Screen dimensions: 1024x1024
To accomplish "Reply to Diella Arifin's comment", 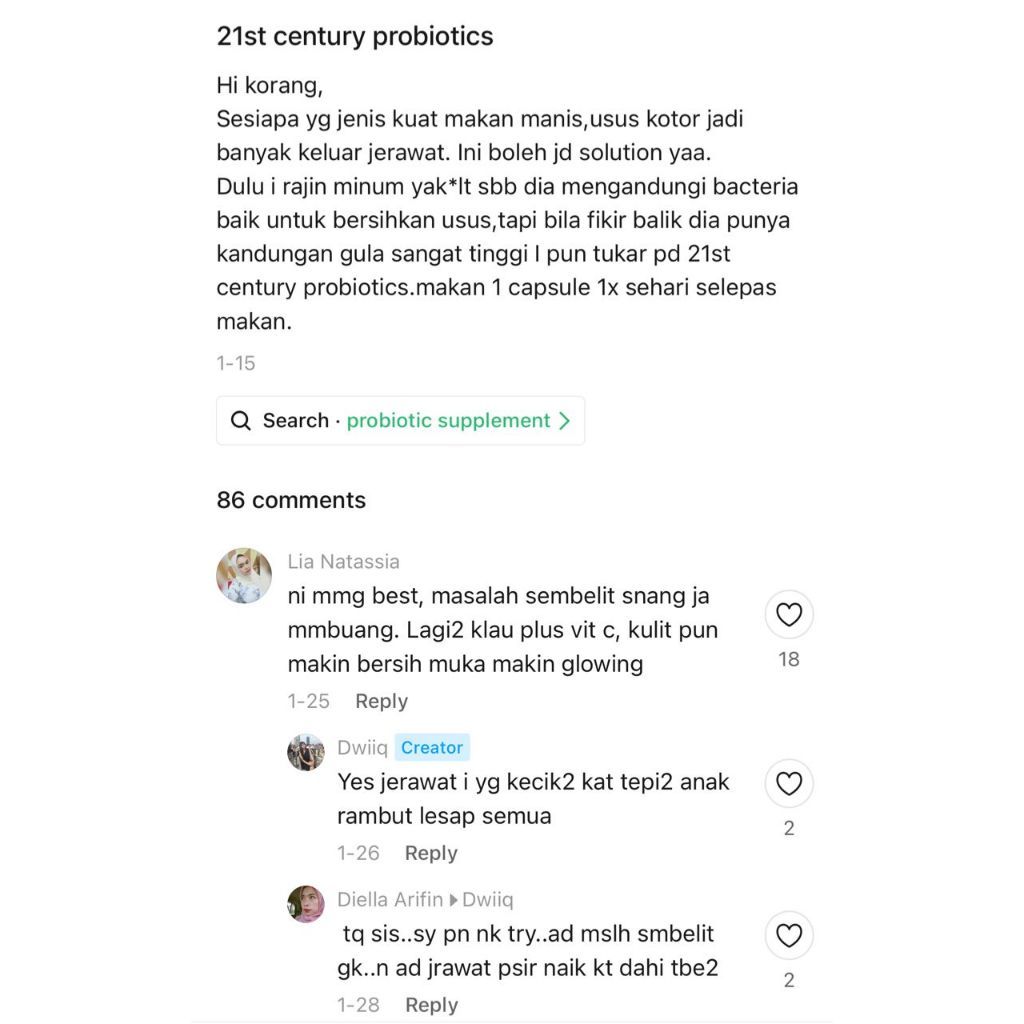I will point(431,1005).
